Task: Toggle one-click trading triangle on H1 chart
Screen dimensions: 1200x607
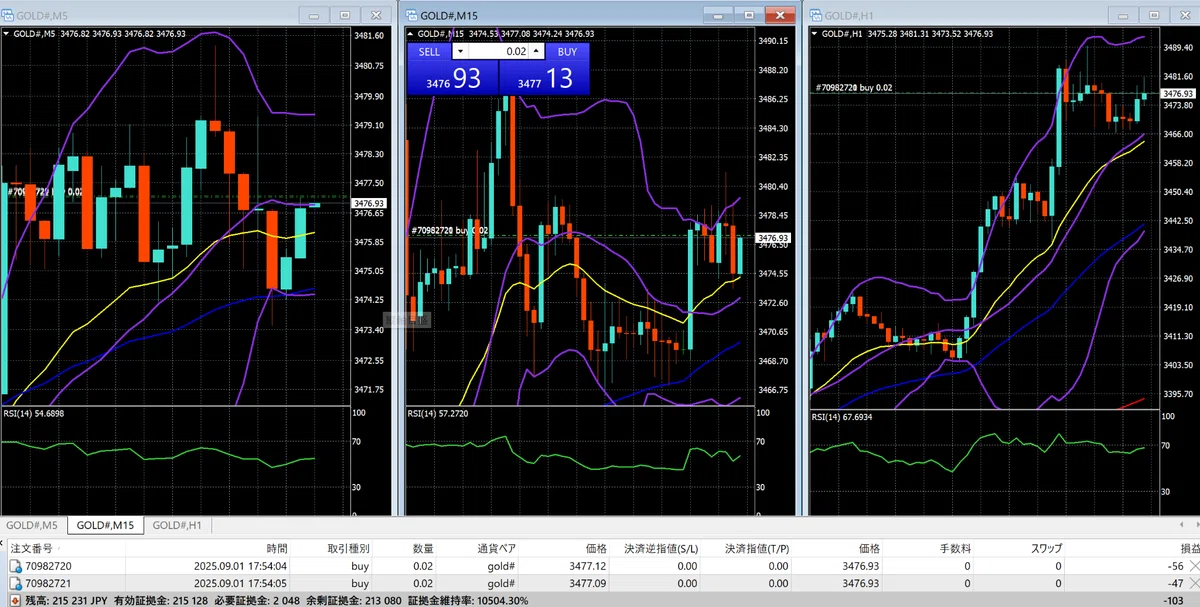Action: 816,33
